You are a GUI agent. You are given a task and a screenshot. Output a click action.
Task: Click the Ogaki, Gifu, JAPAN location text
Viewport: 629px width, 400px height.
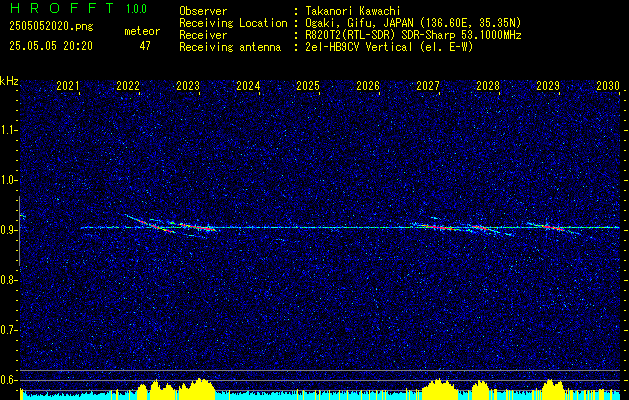click(x=412, y=23)
